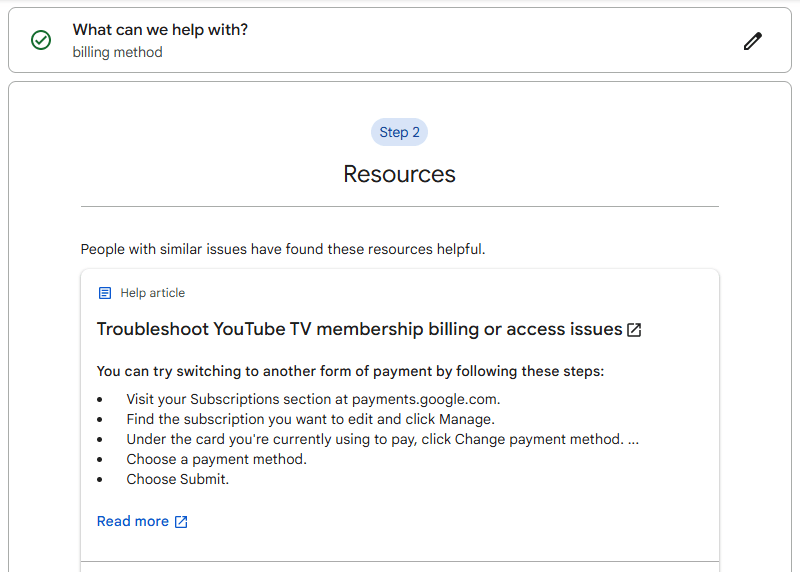Image resolution: width=800 pixels, height=572 pixels.
Task: Click 'Under the card you're currently using' step
Action: [383, 439]
